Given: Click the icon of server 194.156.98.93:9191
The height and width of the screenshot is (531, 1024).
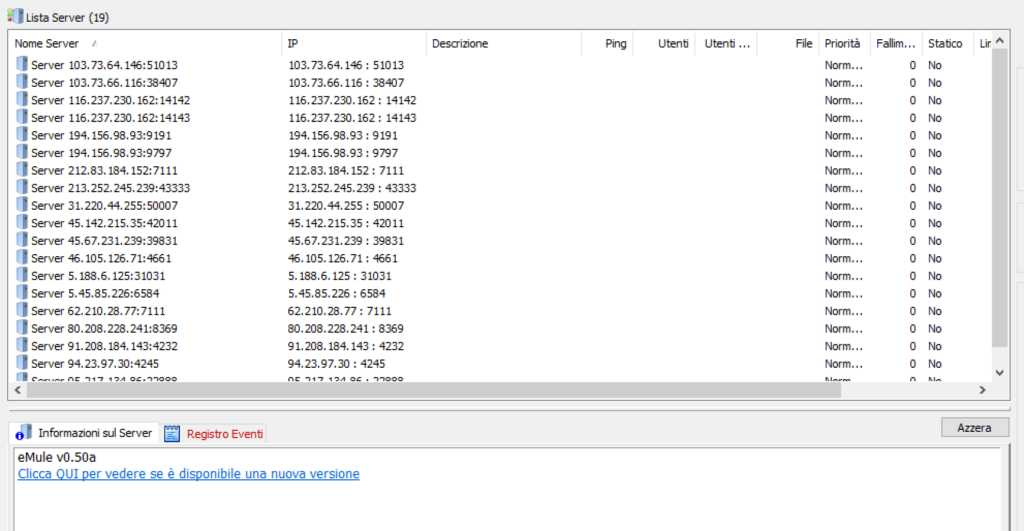Looking at the screenshot, I should pyautogui.click(x=22, y=135).
